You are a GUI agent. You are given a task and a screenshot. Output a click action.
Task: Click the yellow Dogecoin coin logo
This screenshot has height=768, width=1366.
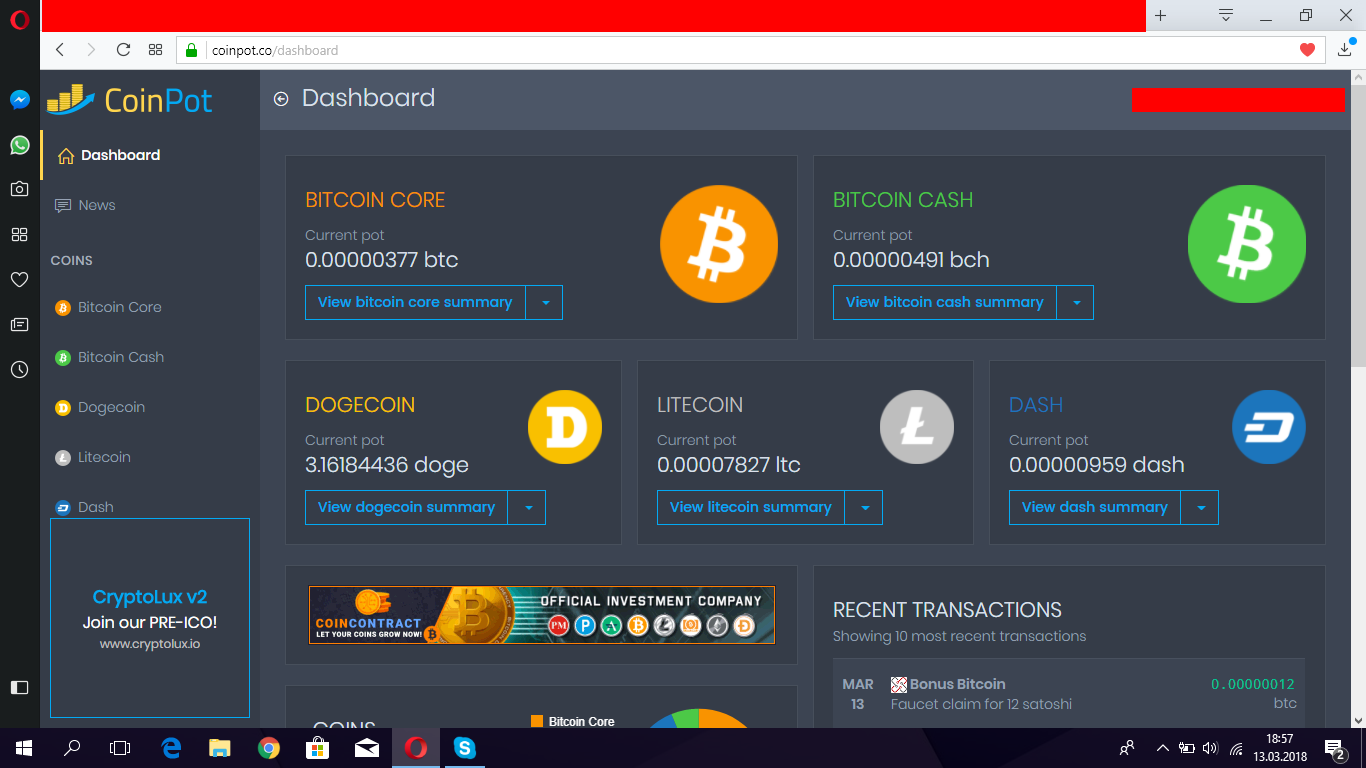[565, 427]
